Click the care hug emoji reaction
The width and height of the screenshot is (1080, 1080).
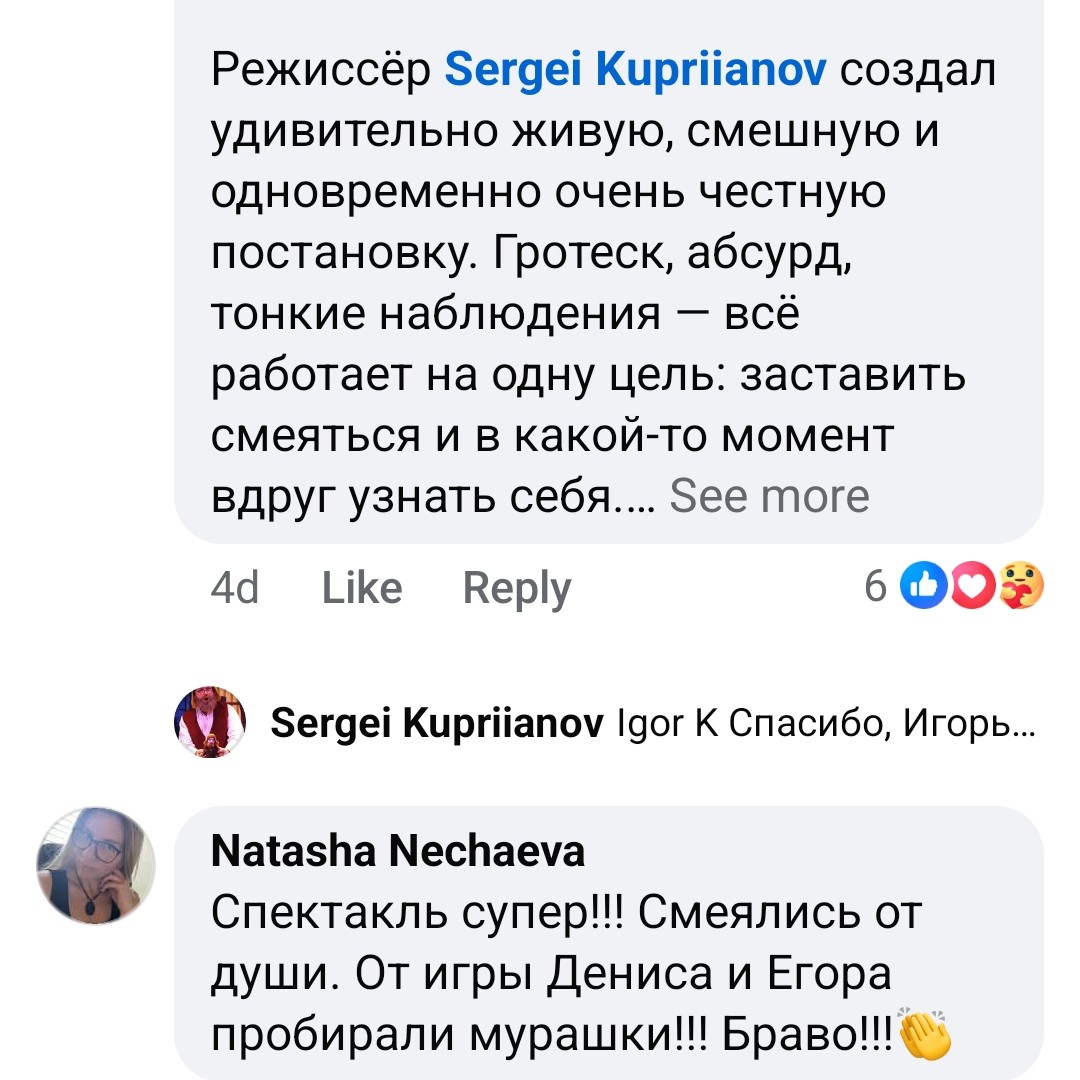pyautogui.click(x=1019, y=587)
